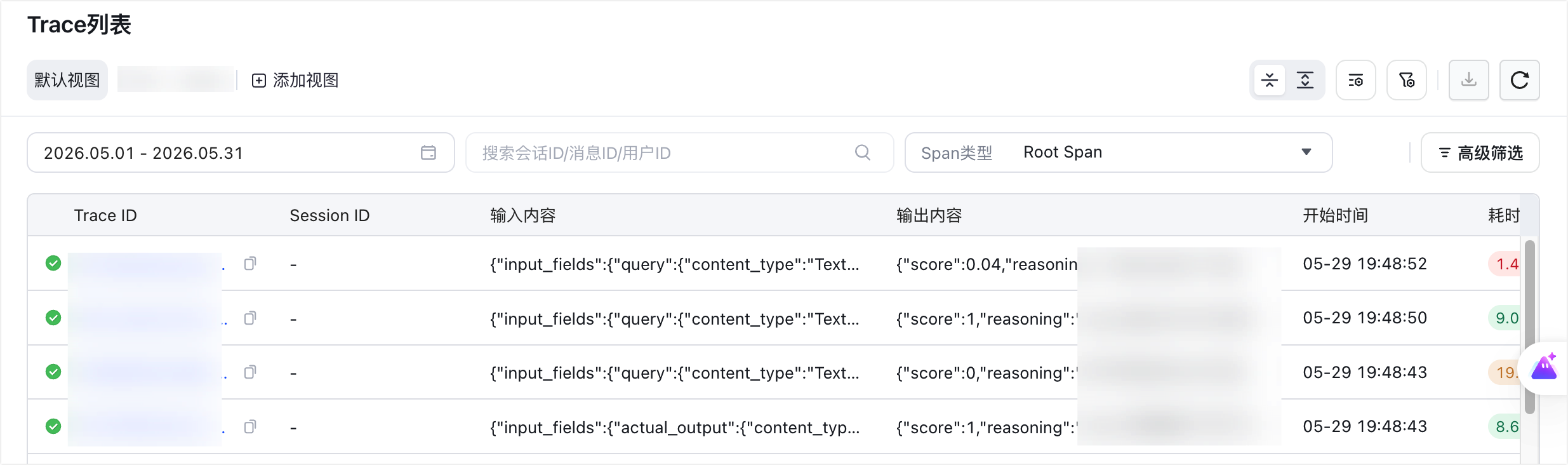Click the vertical scrollbar of the table
Screen dimensions: 1568x465
(1530, 327)
